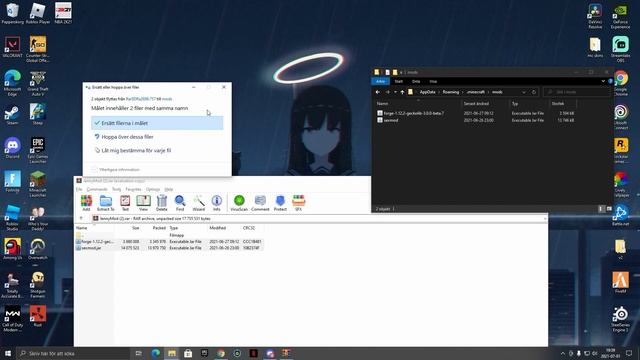This screenshot has width=640, height=360.
Task: Open the Favorites menu in WinRAR
Action: tap(133, 189)
